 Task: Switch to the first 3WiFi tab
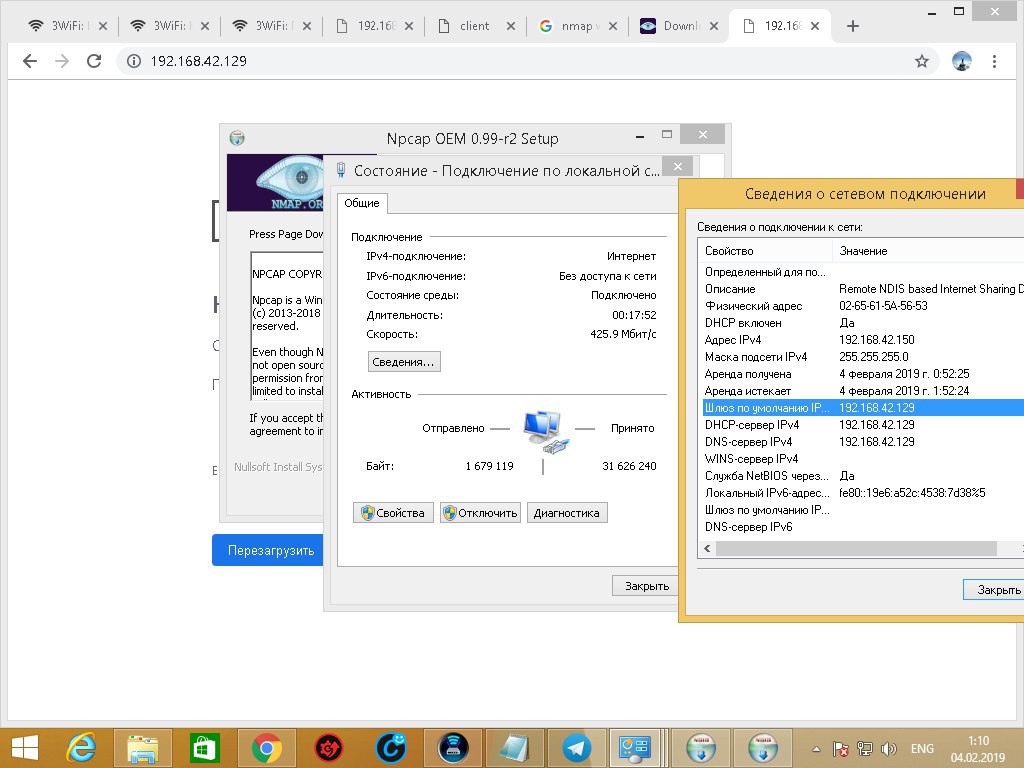point(67,26)
